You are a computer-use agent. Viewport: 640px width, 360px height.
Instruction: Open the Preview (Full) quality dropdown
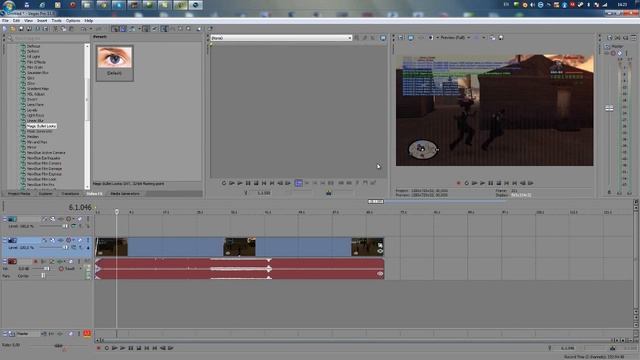455,38
